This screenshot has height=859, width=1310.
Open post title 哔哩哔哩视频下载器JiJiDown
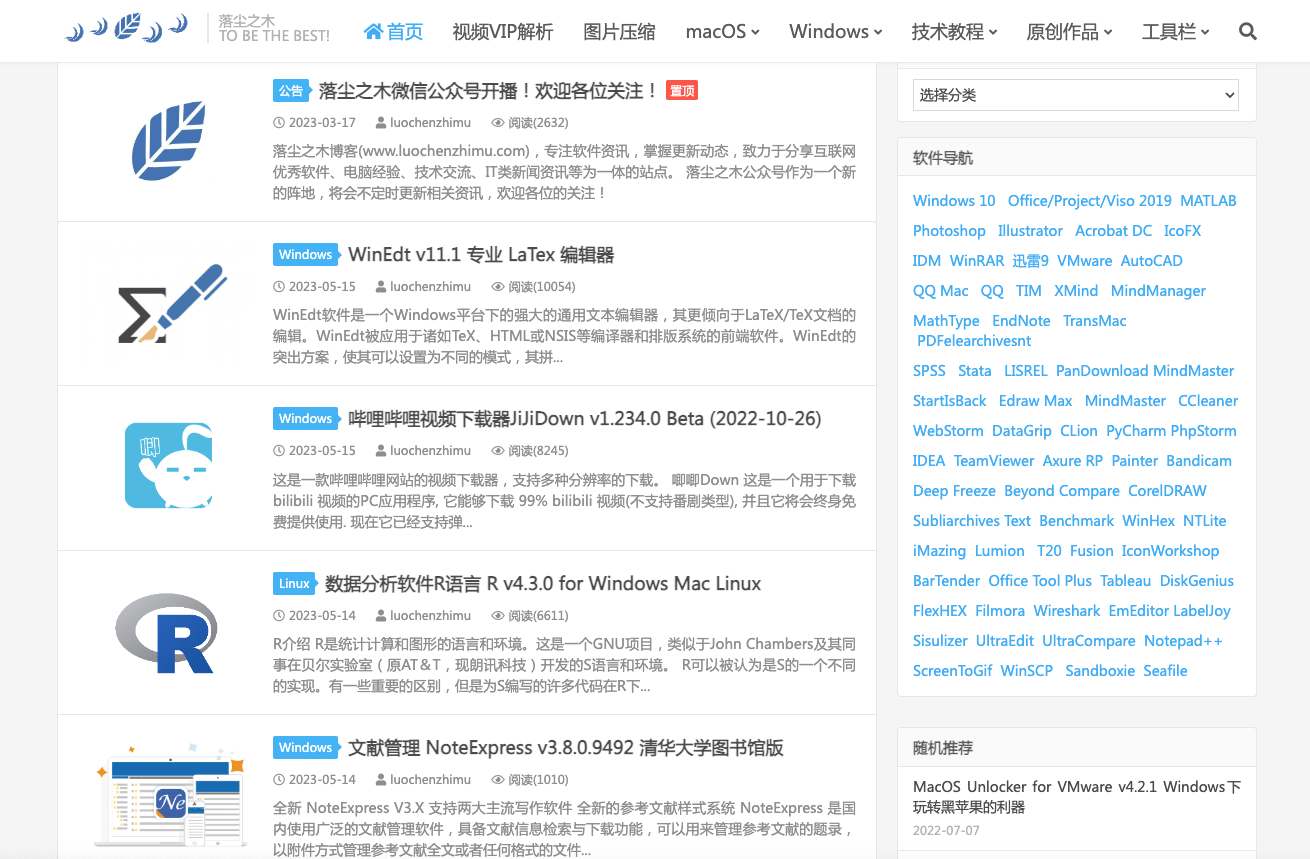(x=585, y=419)
